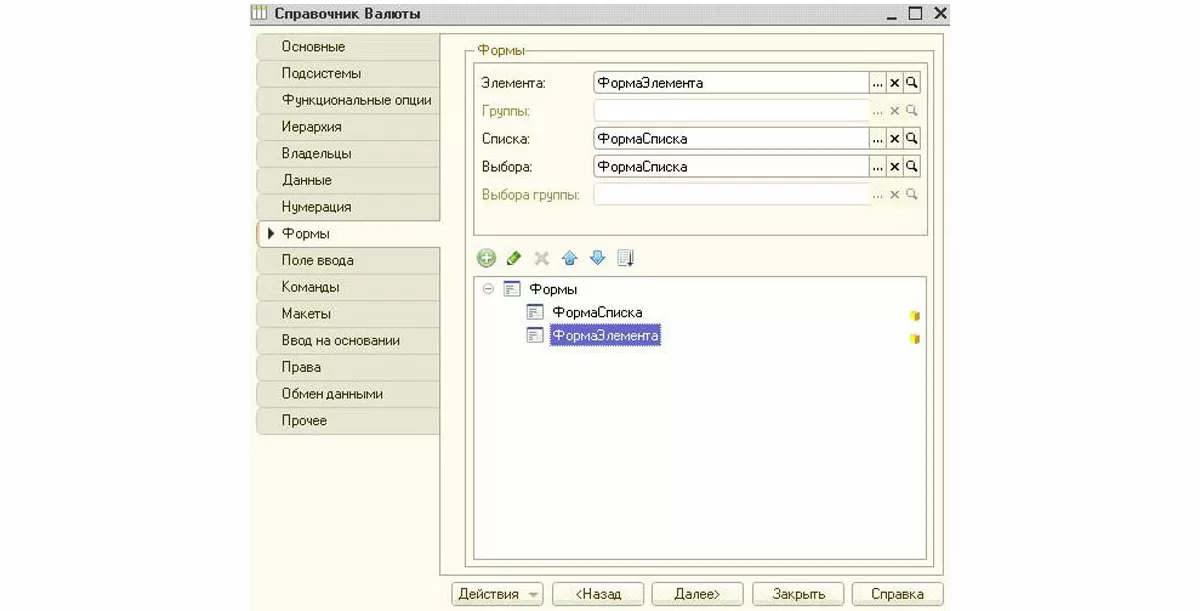
Task: Click the Далее> button
Action: (x=698, y=594)
